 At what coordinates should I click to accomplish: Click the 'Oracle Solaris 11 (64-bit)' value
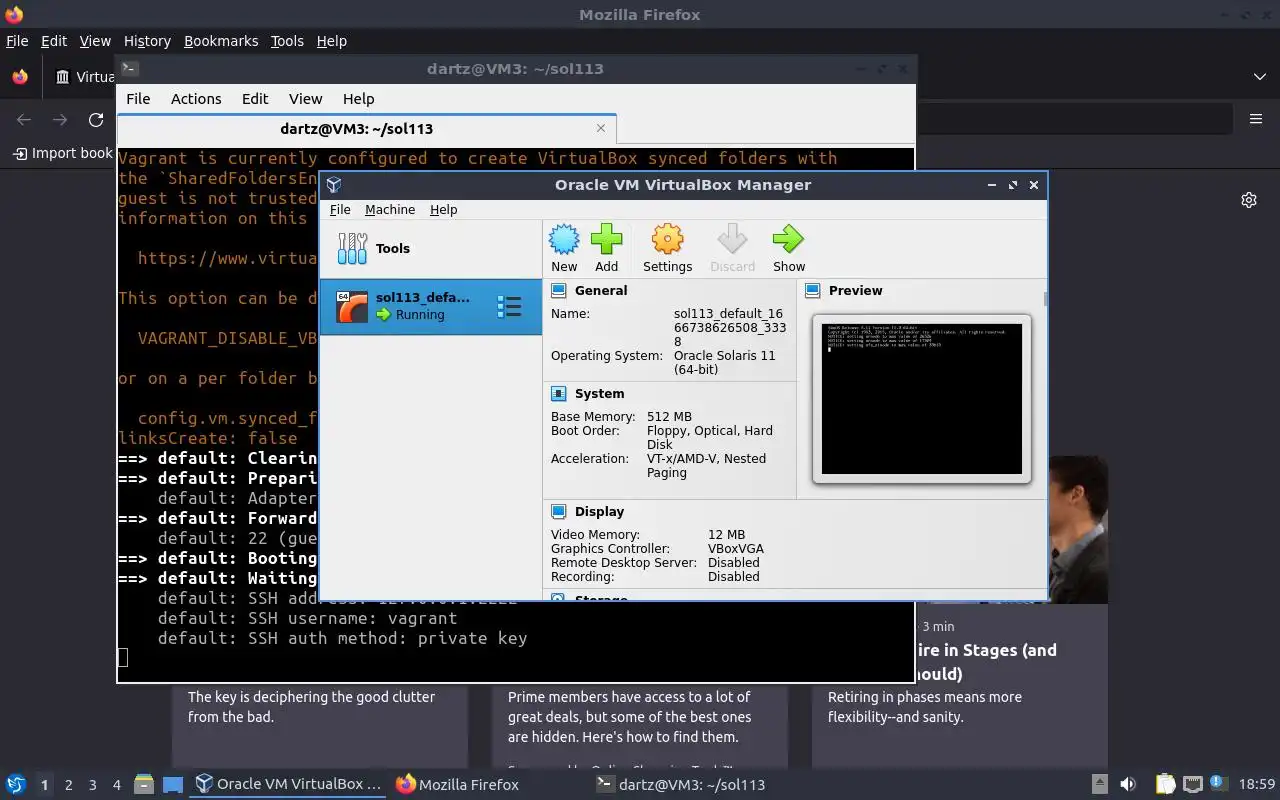724,363
